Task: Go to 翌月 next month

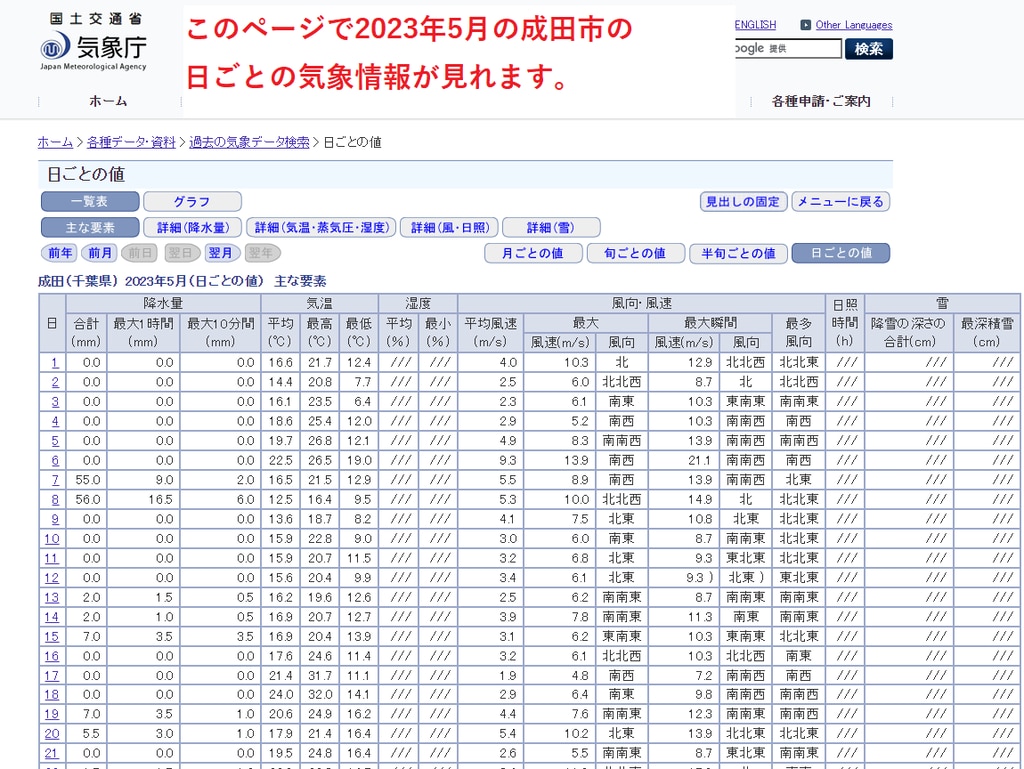Action: coord(221,253)
